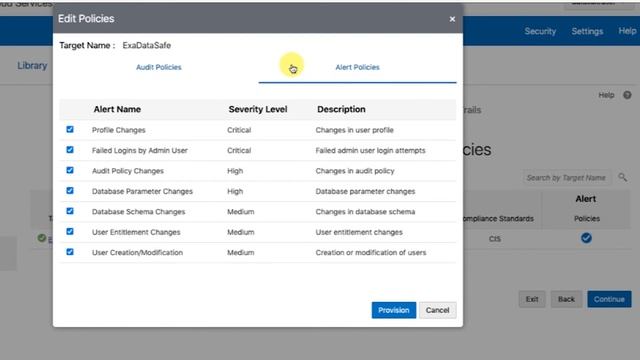640x360 pixels.
Task: Close the Edit Policies dialog with the X
Action: [x=452, y=19]
